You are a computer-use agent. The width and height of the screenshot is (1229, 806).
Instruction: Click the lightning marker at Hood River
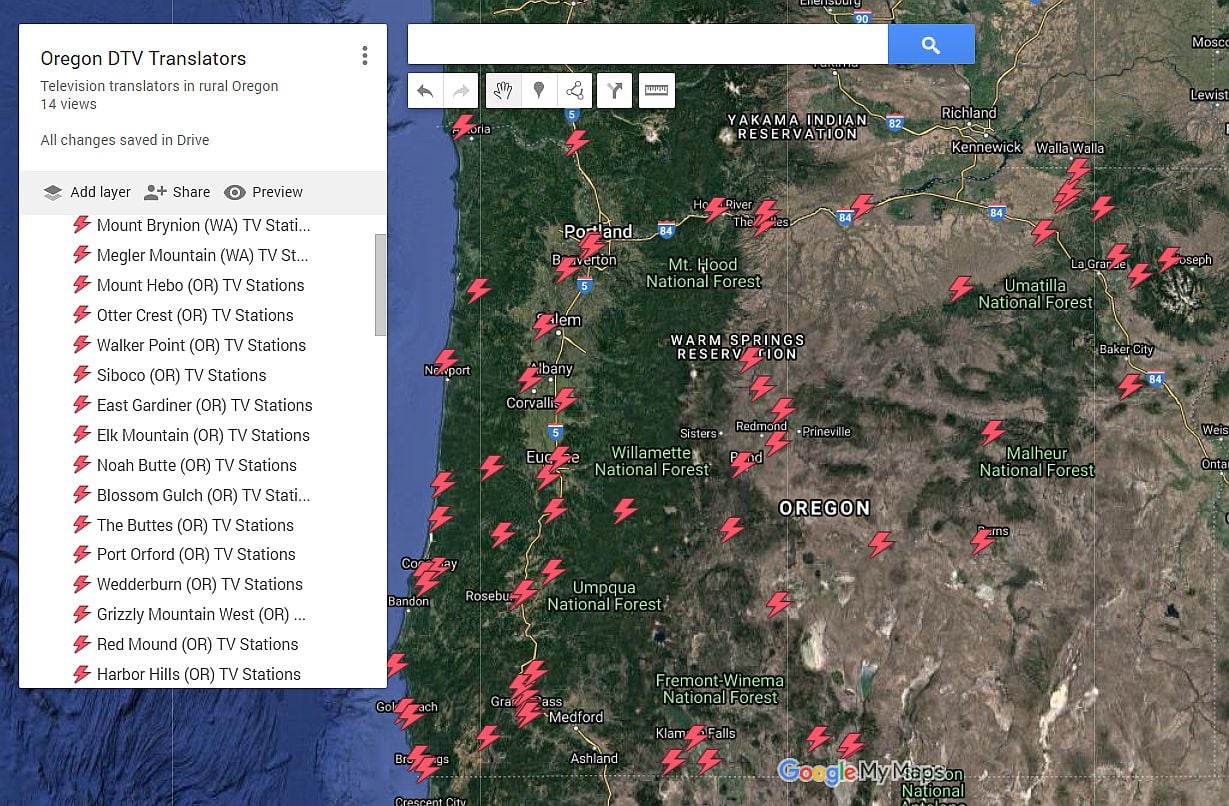coord(716,209)
